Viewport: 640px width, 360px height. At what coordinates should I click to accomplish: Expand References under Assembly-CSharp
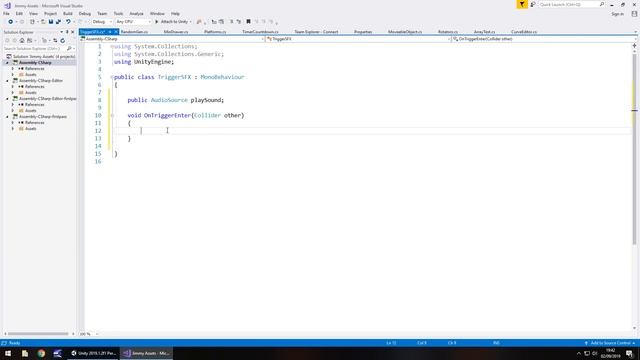[13, 69]
